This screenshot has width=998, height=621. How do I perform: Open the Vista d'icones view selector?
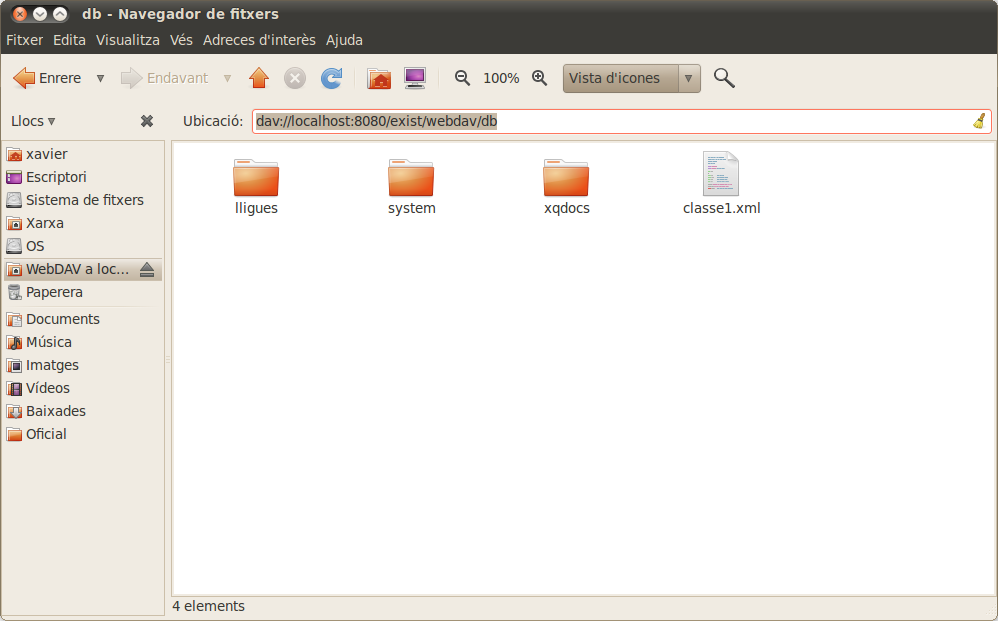(x=631, y=78)
